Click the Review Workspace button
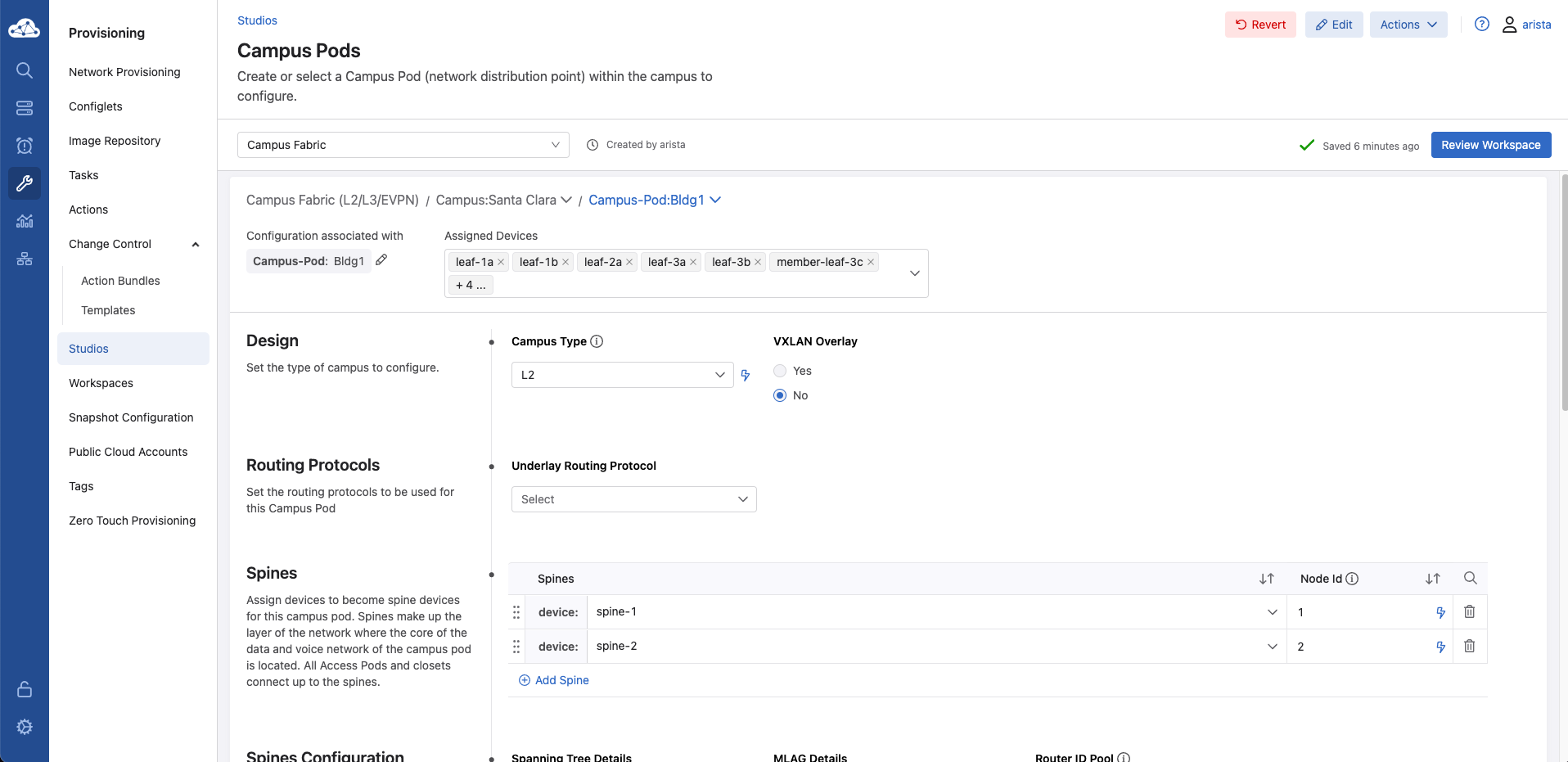This screenshot has height=762, width=1568. pos(1490,145)
